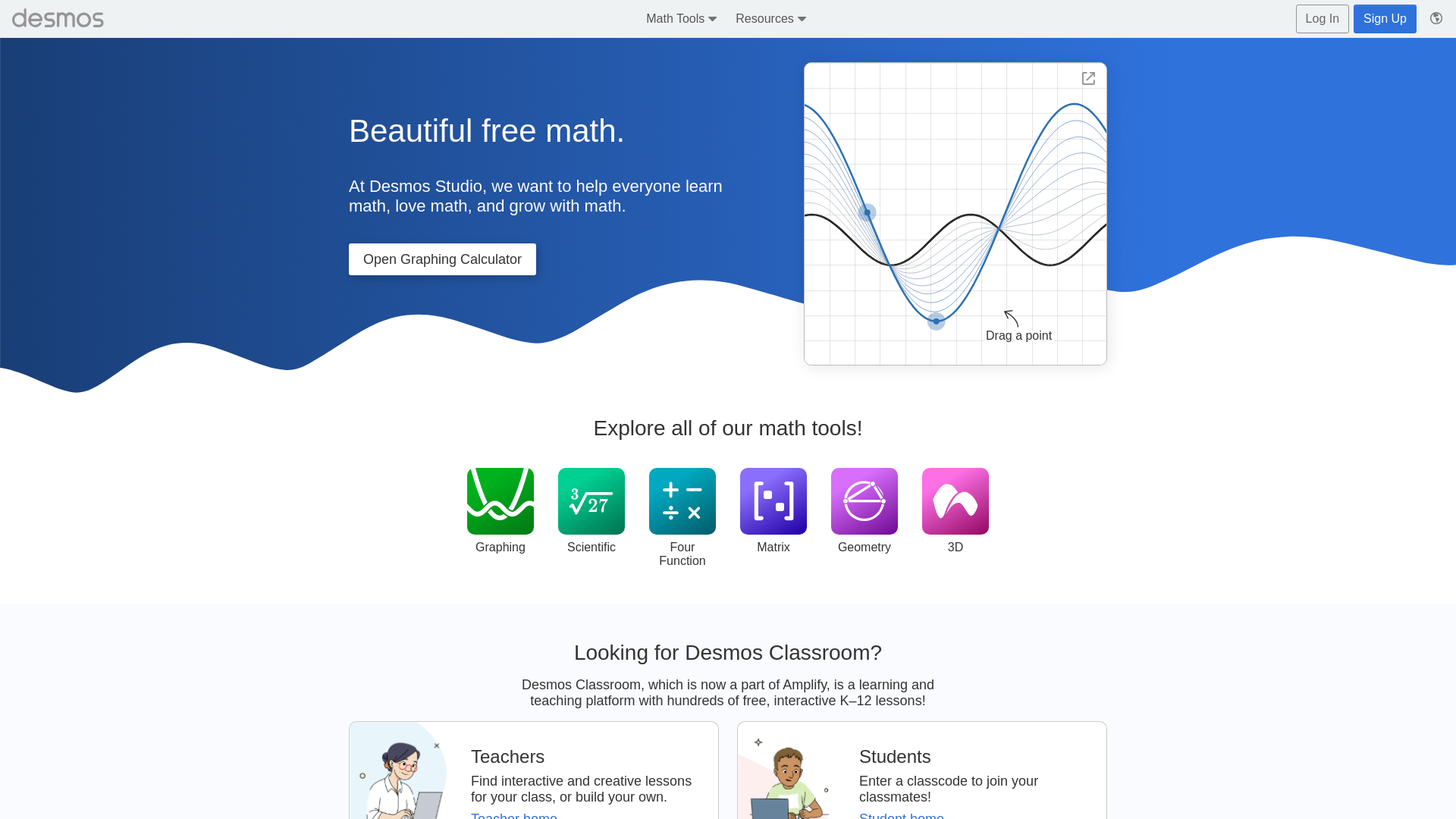This screenshot has height=819, width=1456.
Task: Navigate to Teacher home link
Action: pyautogui.click(x=513, y=816)
